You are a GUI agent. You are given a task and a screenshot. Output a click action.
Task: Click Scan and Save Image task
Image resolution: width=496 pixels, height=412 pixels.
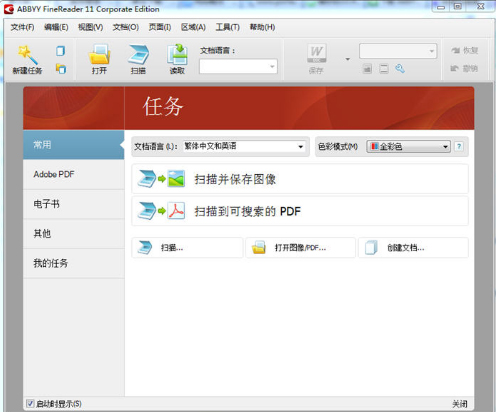(x=300, y=179)
